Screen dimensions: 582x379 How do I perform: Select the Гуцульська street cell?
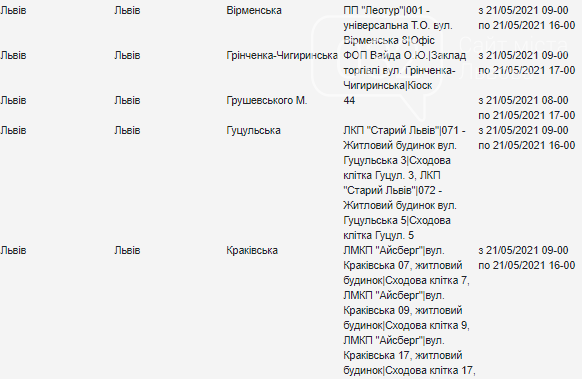click(x=253, y=131)
